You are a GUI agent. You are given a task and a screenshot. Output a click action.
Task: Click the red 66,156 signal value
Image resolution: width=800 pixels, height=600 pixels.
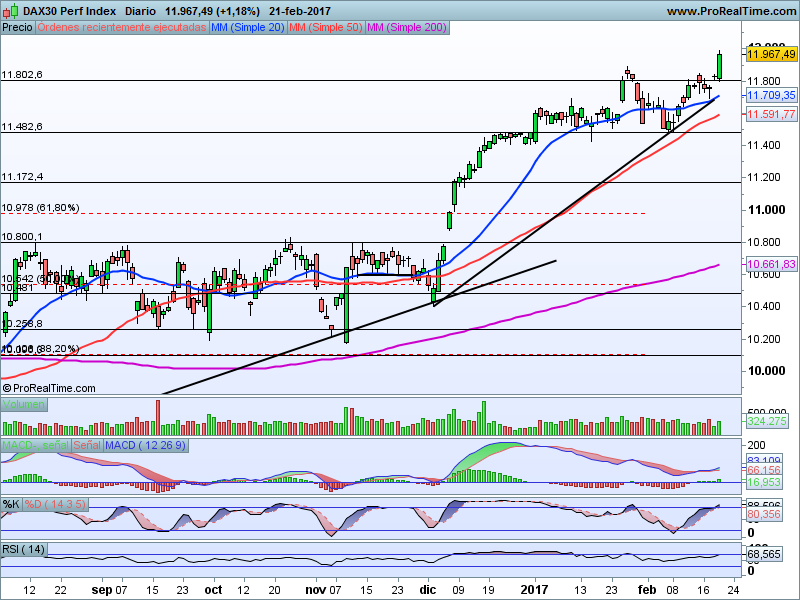pyautogui.click(x=763, y=470)
